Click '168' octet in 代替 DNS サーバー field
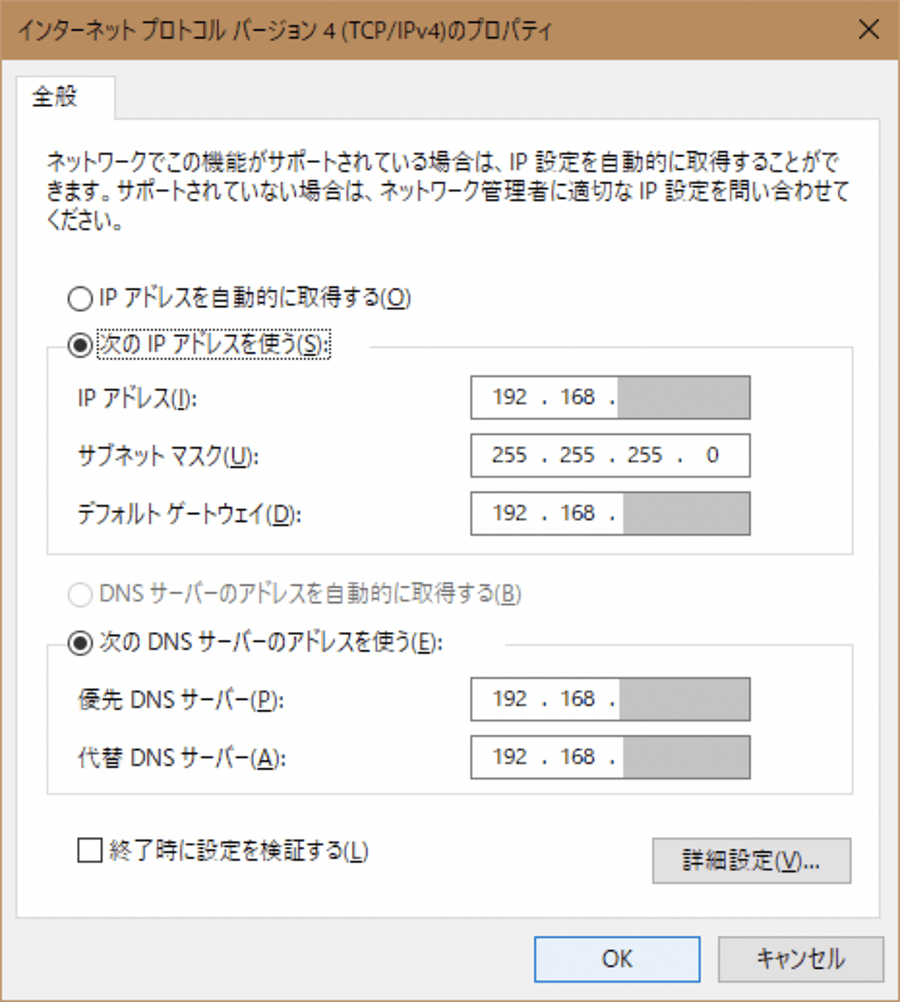This screenshot has height=1002, width=900. [x=578, y=757]
